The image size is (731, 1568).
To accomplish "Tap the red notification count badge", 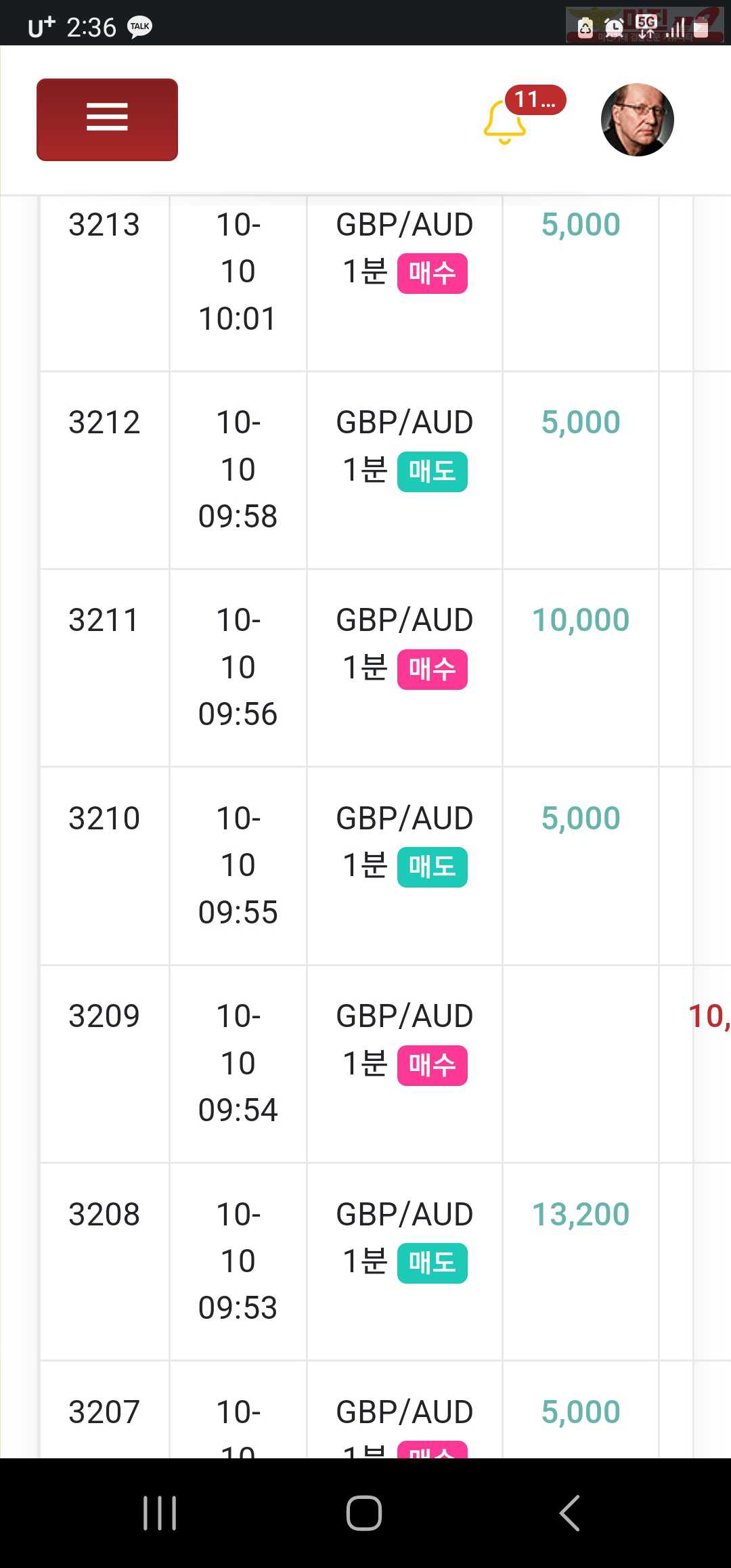I will (535, 100).
